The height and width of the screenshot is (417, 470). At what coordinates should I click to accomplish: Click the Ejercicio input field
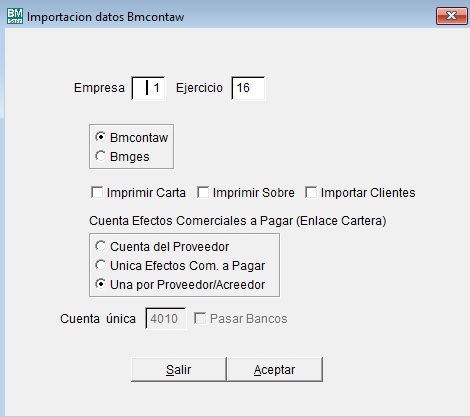pyautogui.click(x=248, y=88)
